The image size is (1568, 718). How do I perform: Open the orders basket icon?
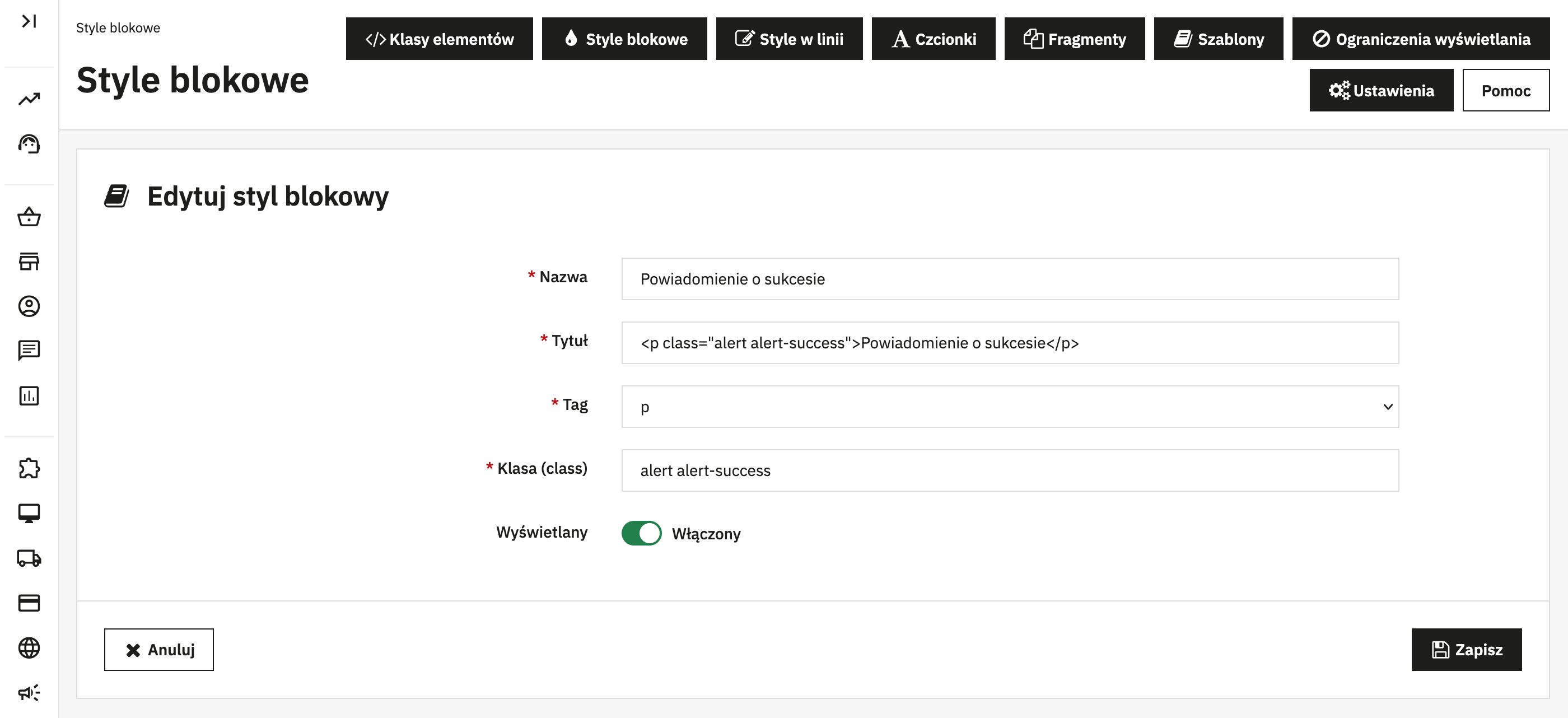[x=29, y=217]
